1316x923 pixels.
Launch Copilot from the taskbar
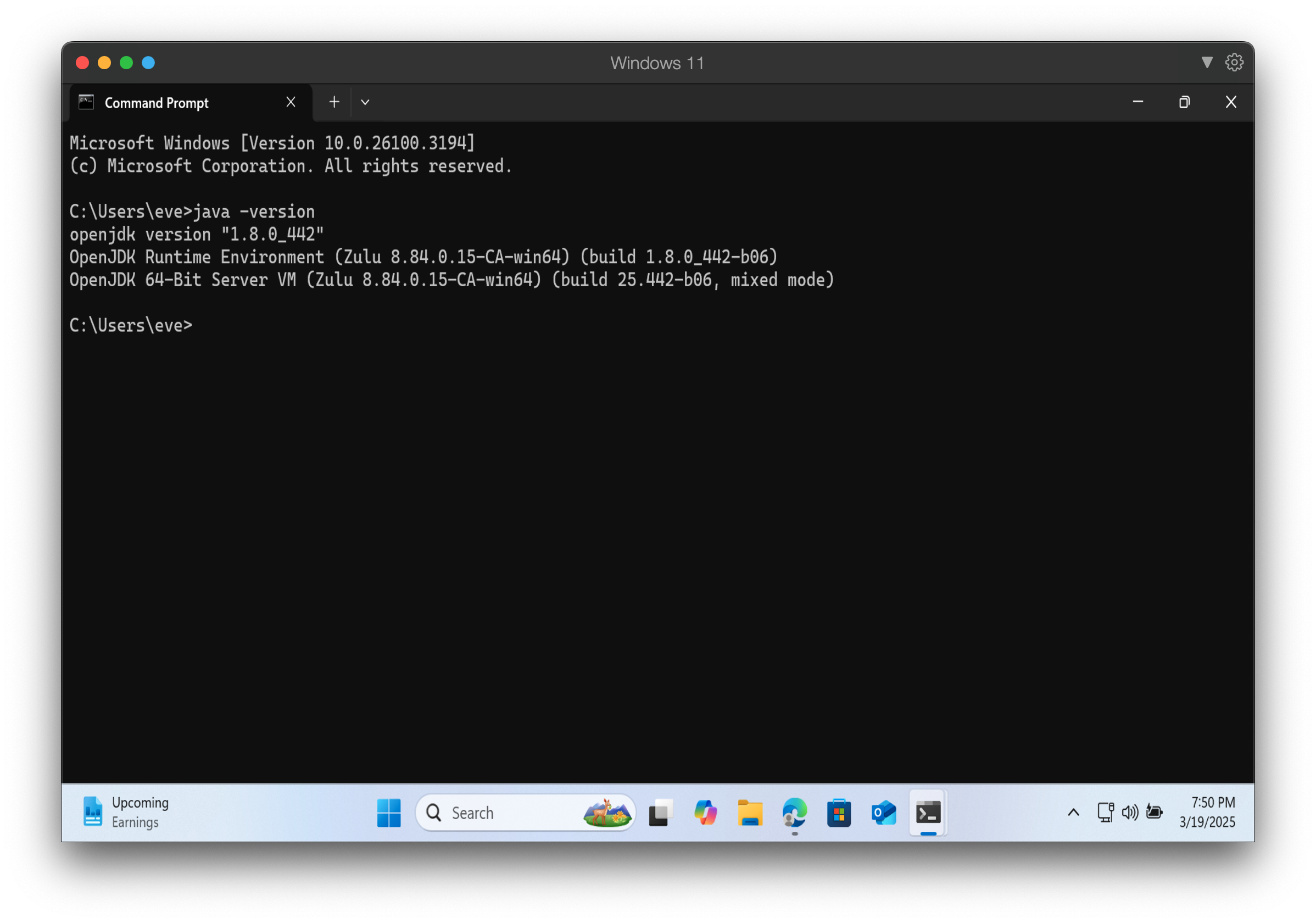[x=705, y=813]
